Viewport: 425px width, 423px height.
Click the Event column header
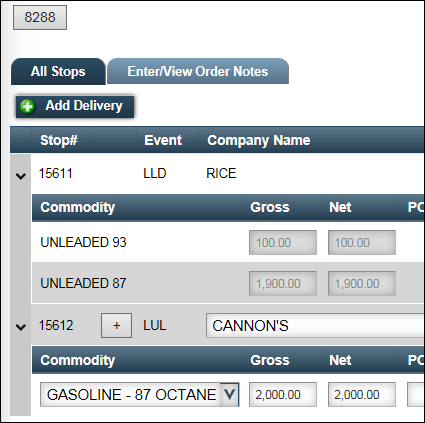(x=163, y=140)
